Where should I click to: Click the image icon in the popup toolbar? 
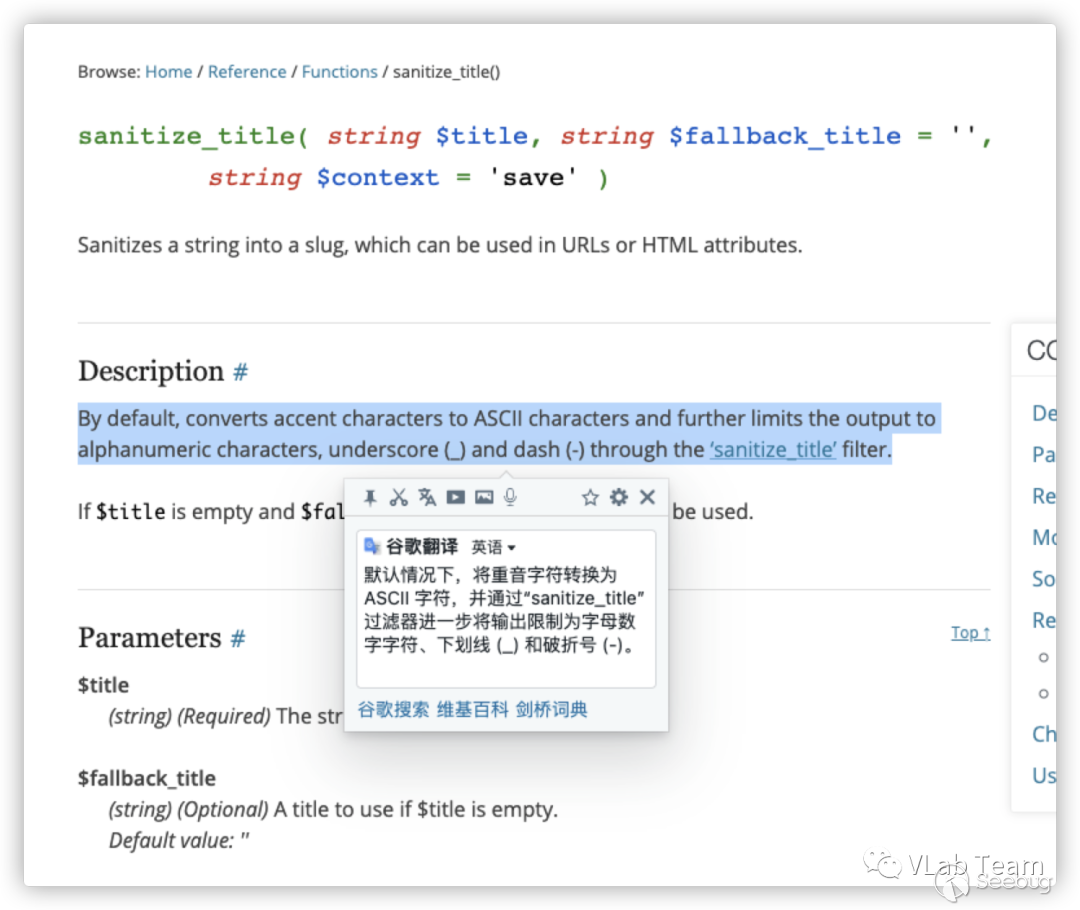tap(484, 497)
